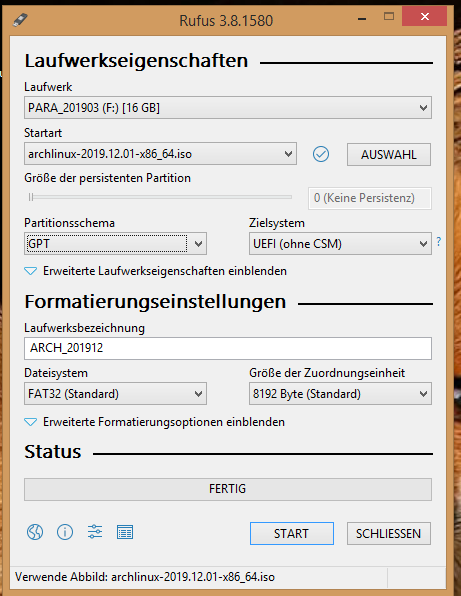Viewport: 461px width, 596px height.
Task: Click the Laufwerksbezeichnung ARCH_201912 field
Action: (x=228, y=348)
